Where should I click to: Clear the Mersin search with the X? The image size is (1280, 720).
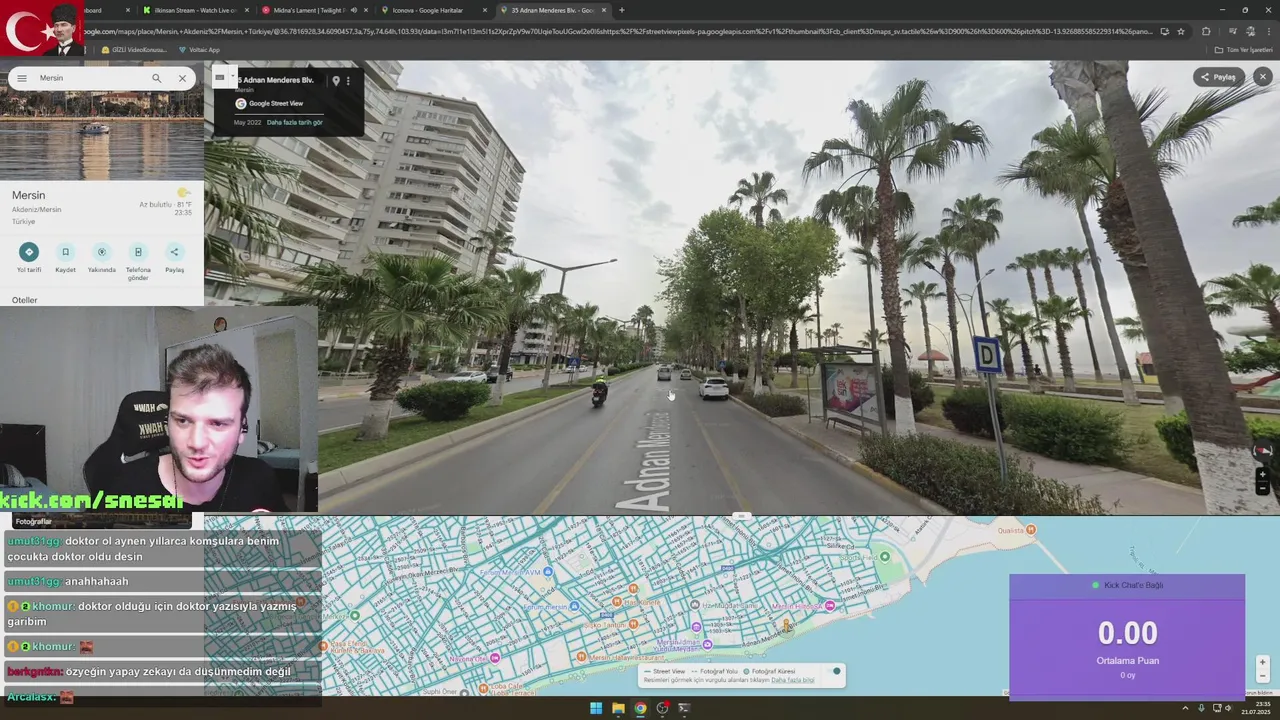pyautogui.click(x=182, y=78)
